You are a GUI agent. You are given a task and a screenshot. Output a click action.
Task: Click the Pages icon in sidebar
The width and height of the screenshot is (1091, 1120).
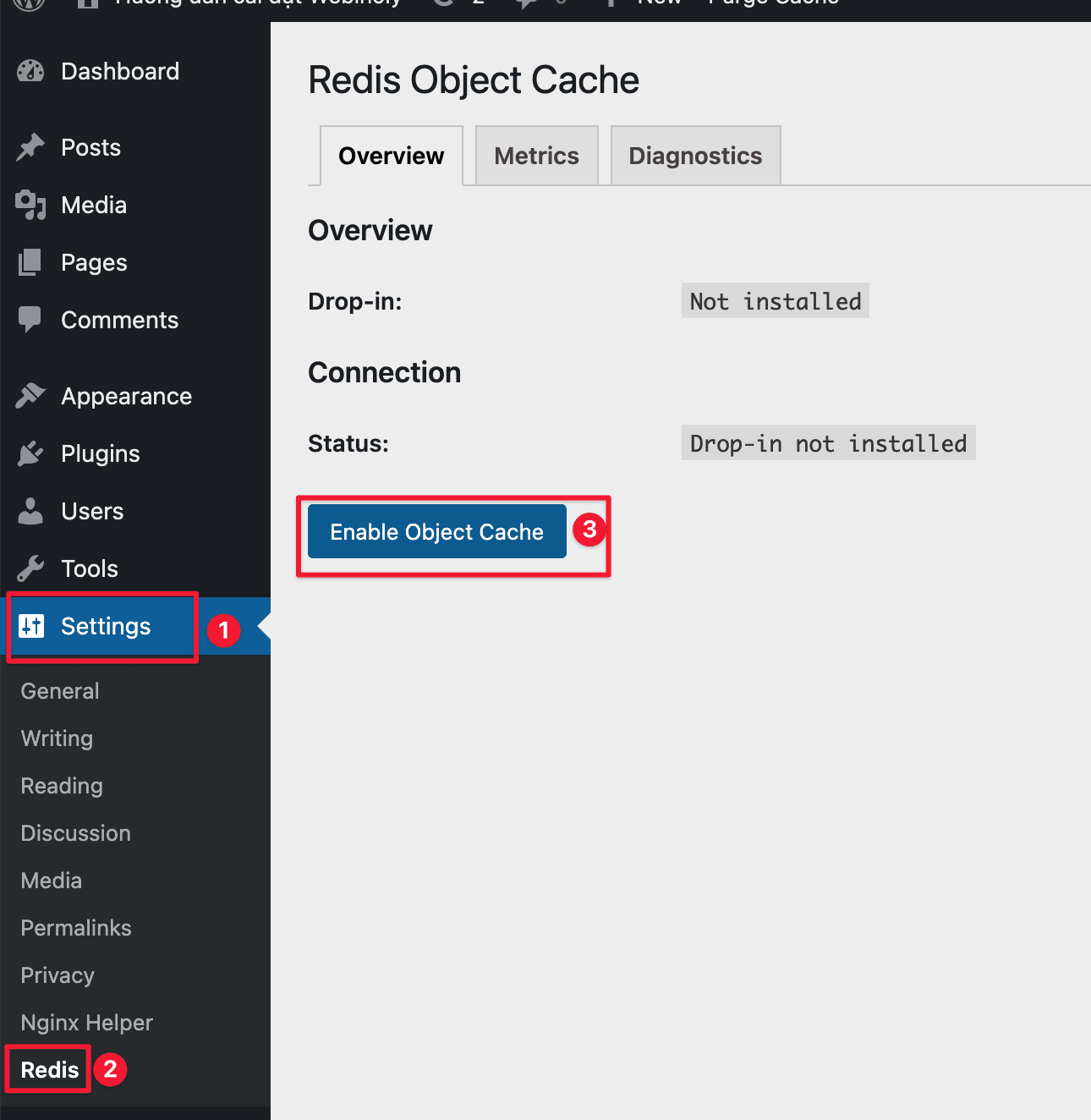(30, 262)
